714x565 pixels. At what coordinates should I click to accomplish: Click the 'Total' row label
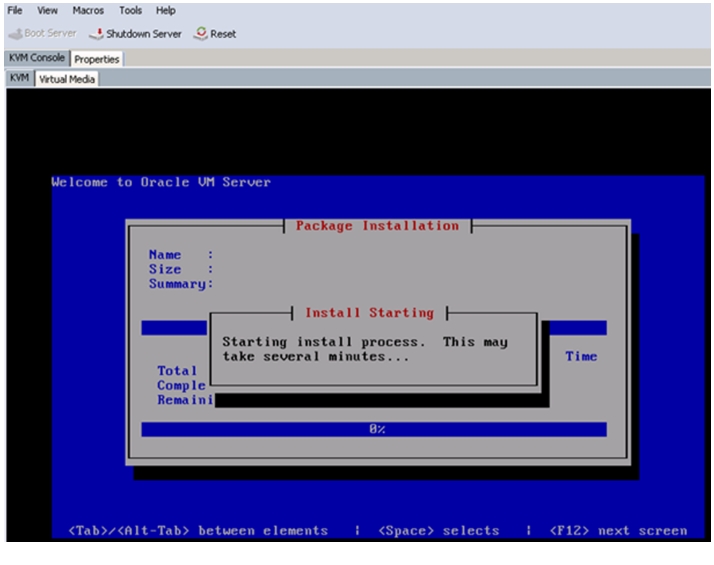point(177,371)
